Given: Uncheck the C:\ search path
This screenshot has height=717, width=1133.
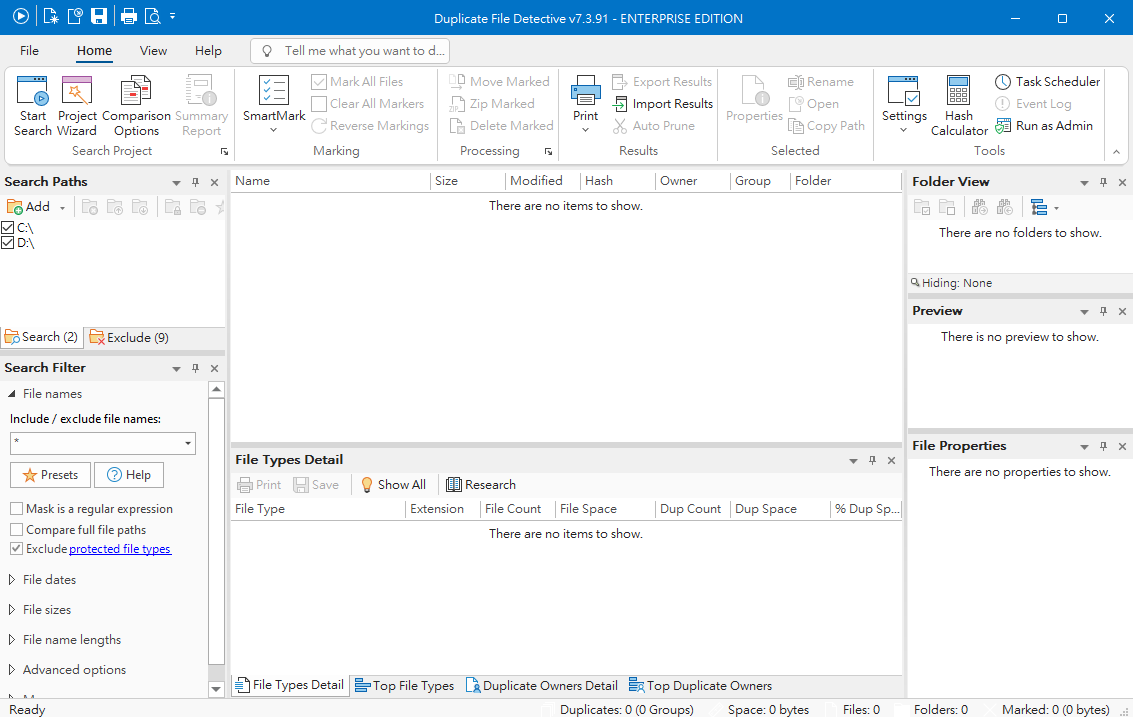Looking at the screenshot, I should click(x=8, y=228).
